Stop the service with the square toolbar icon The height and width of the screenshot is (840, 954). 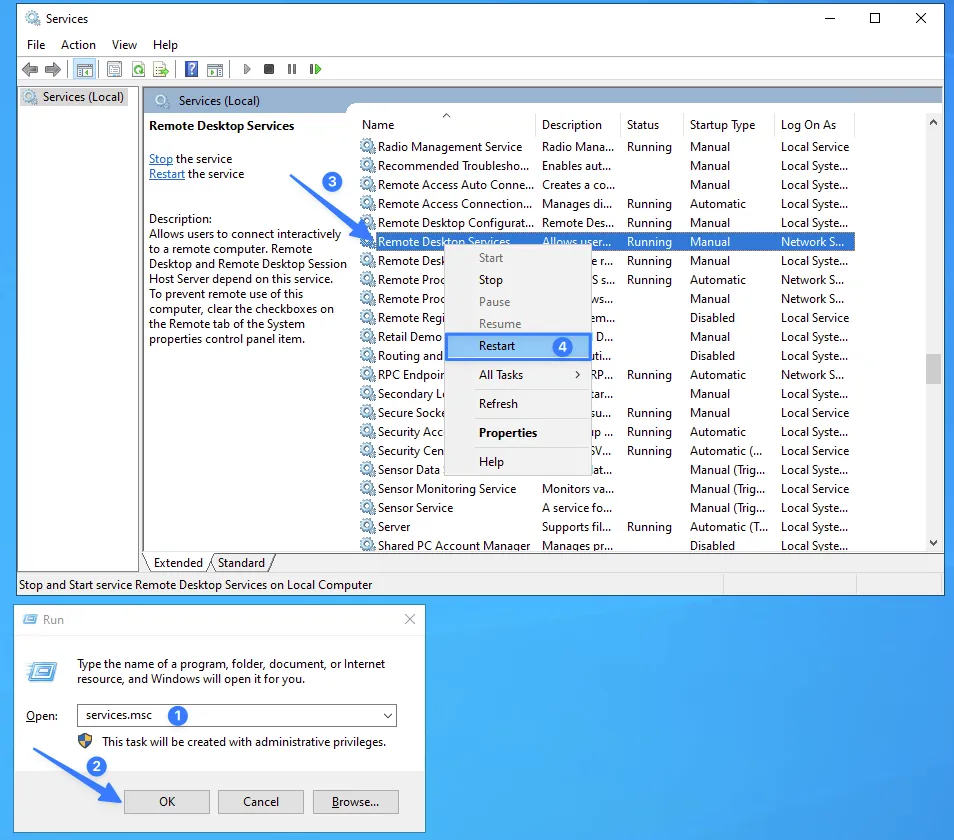point(270,69)
